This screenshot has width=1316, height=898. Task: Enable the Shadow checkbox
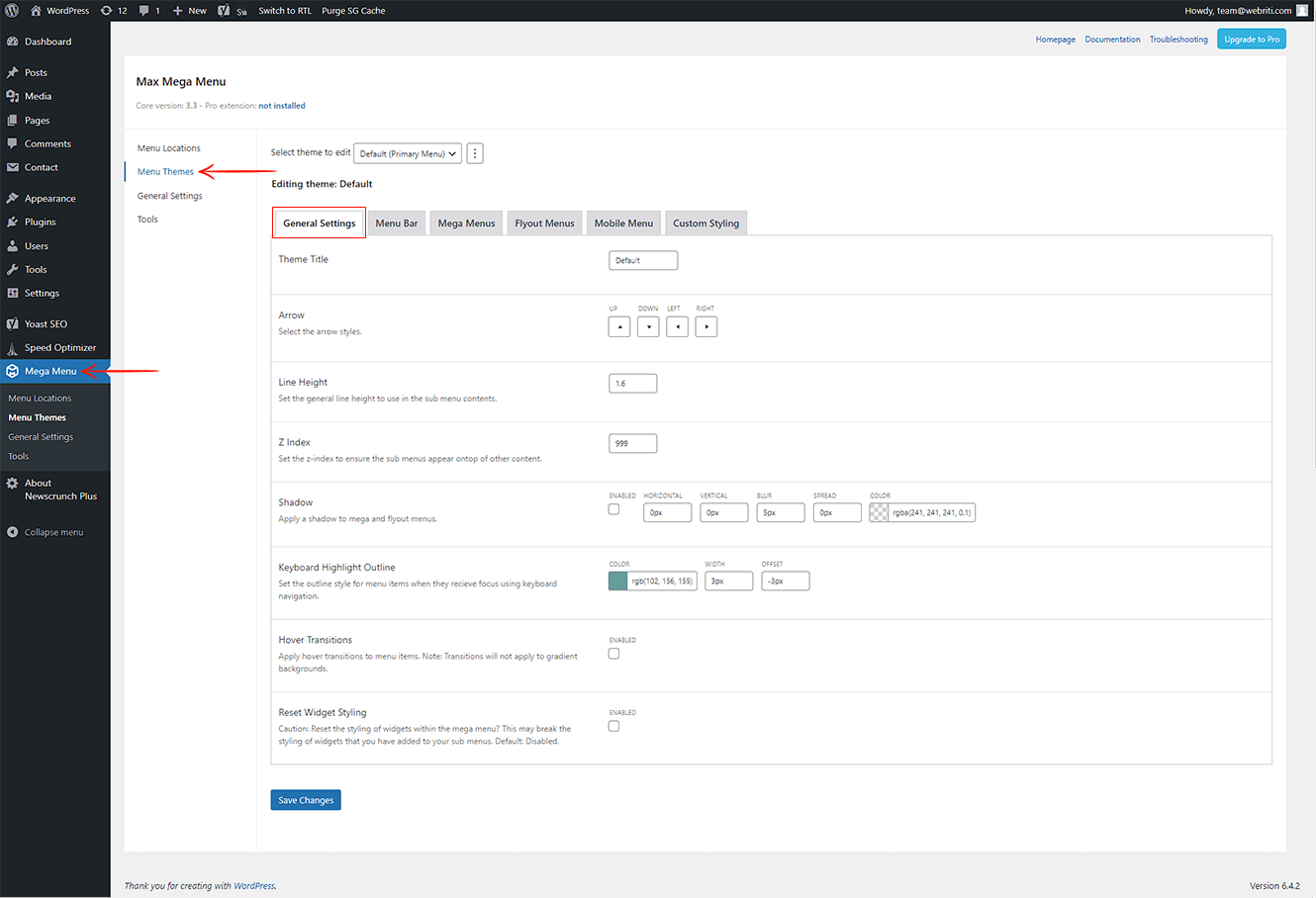coord(613,509)
